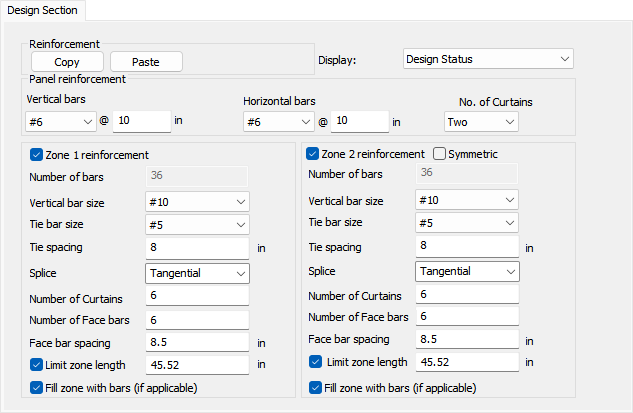This screenshot has width=633, height=413.
Task: Uncheck Limit zone length in Zone 1
Action: pyautogui.click(x=37, y=364)
